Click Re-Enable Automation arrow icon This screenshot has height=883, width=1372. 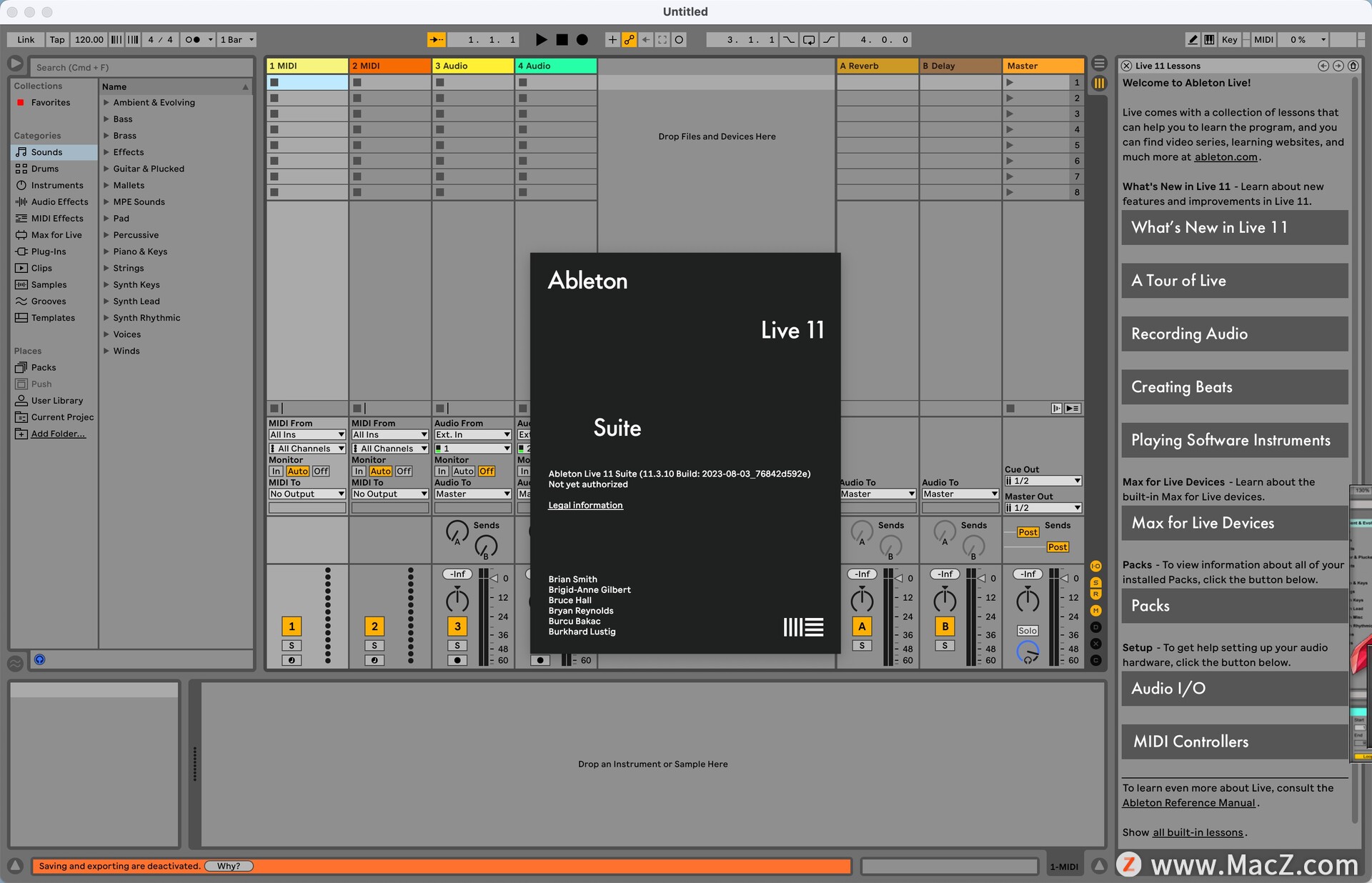(x=646, y=40)
